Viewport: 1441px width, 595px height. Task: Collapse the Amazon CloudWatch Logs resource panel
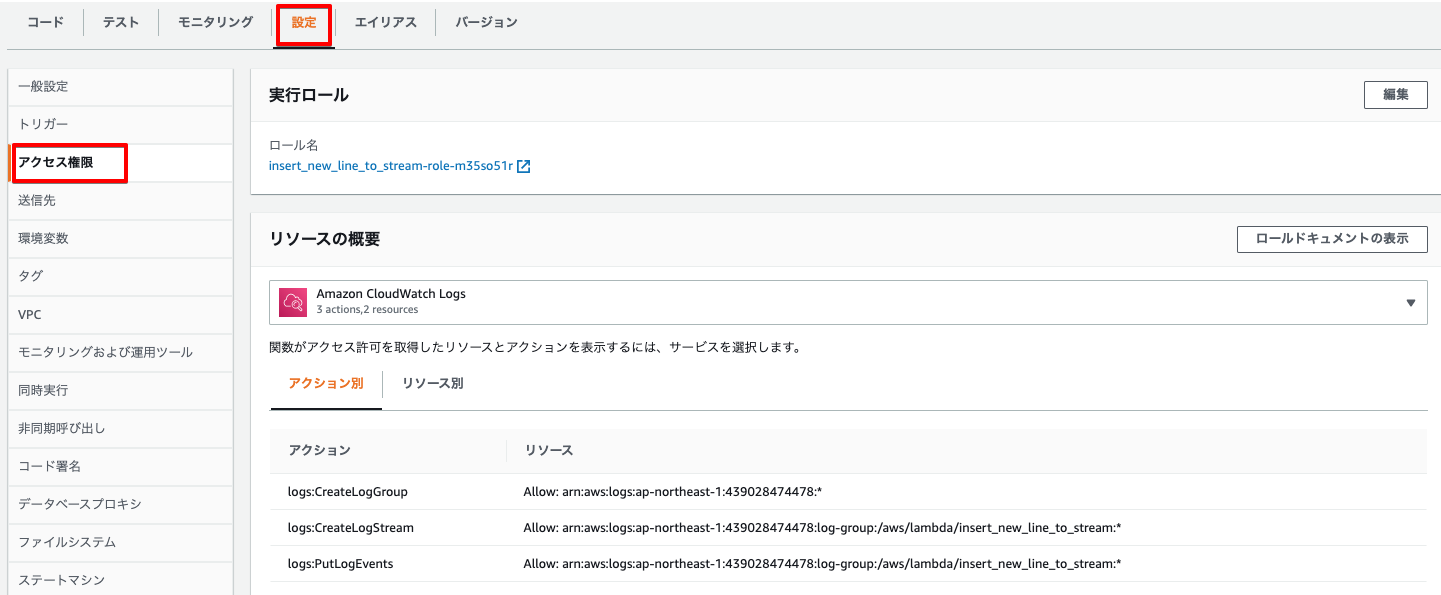(1411, 301)
